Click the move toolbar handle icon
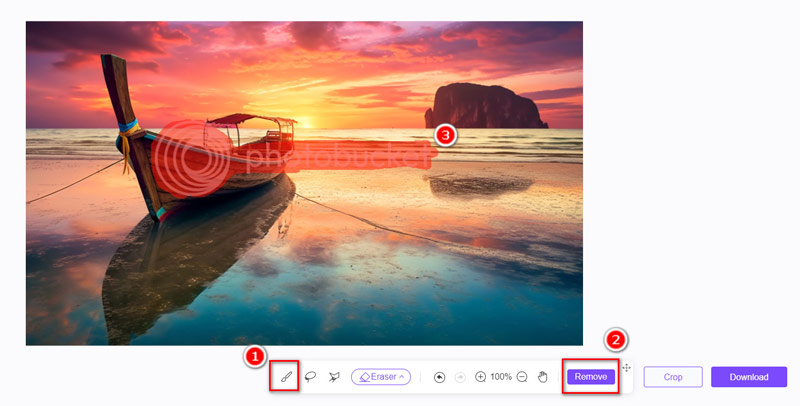 pos(627,368)
